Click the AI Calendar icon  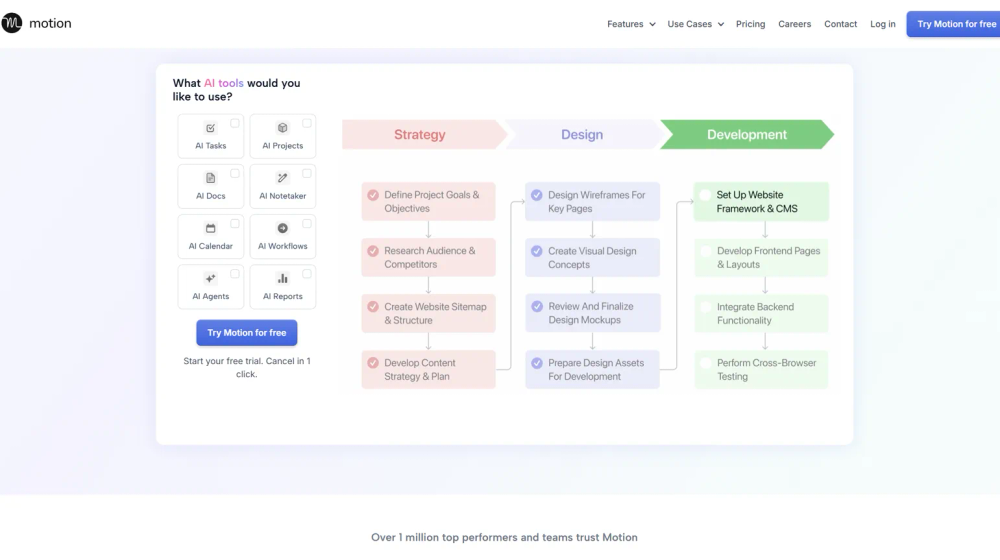[210, 228]
